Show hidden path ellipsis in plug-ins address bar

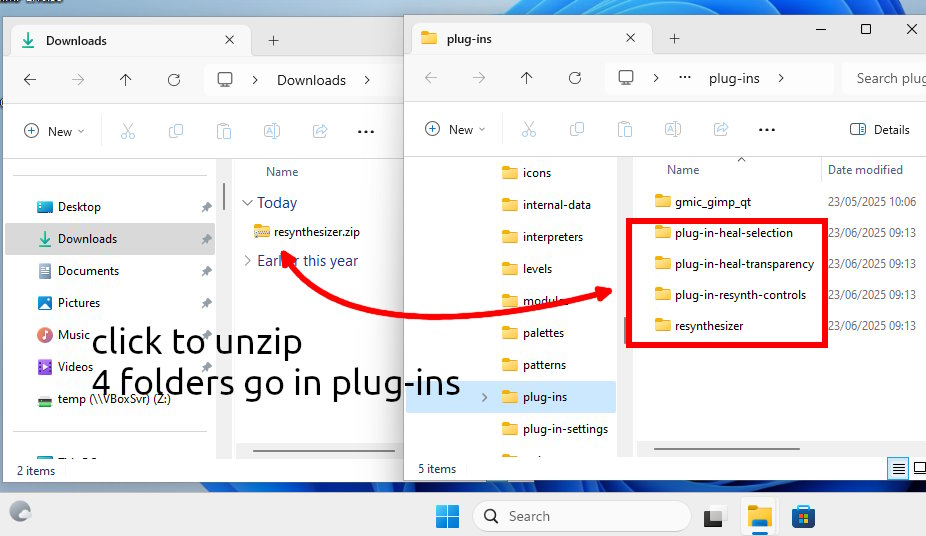[x=685, y=78]
